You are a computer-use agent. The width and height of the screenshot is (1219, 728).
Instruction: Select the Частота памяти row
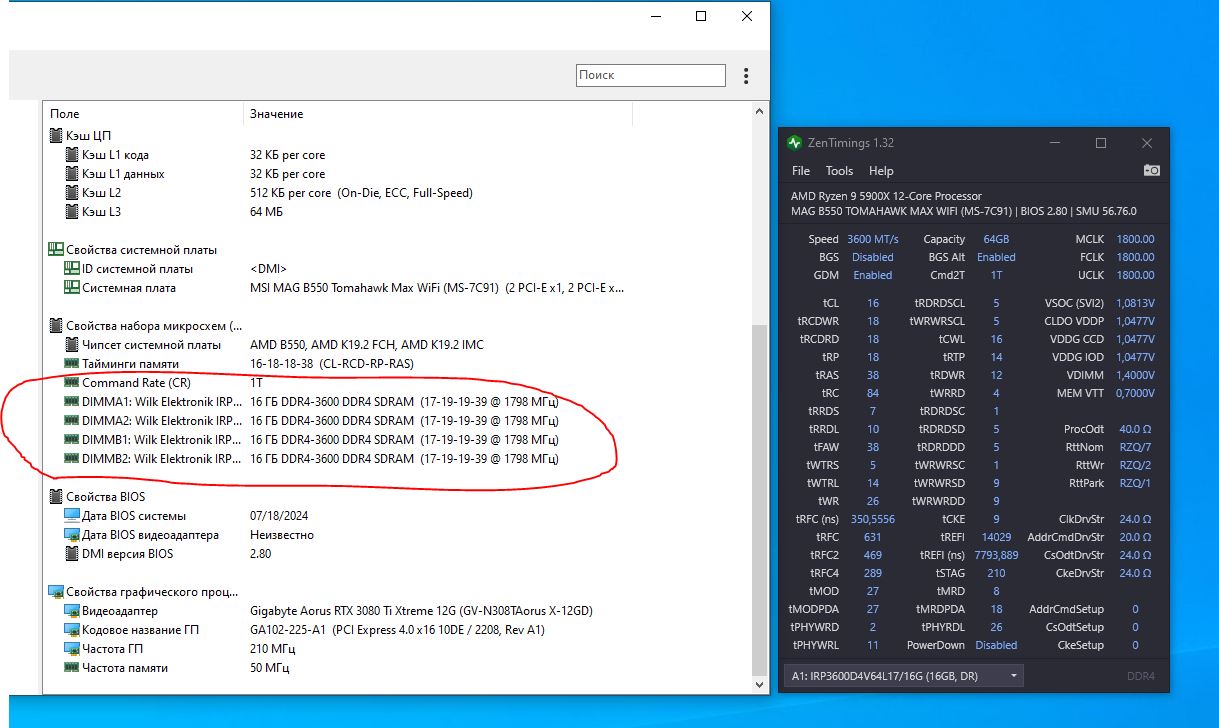(396, 668)
